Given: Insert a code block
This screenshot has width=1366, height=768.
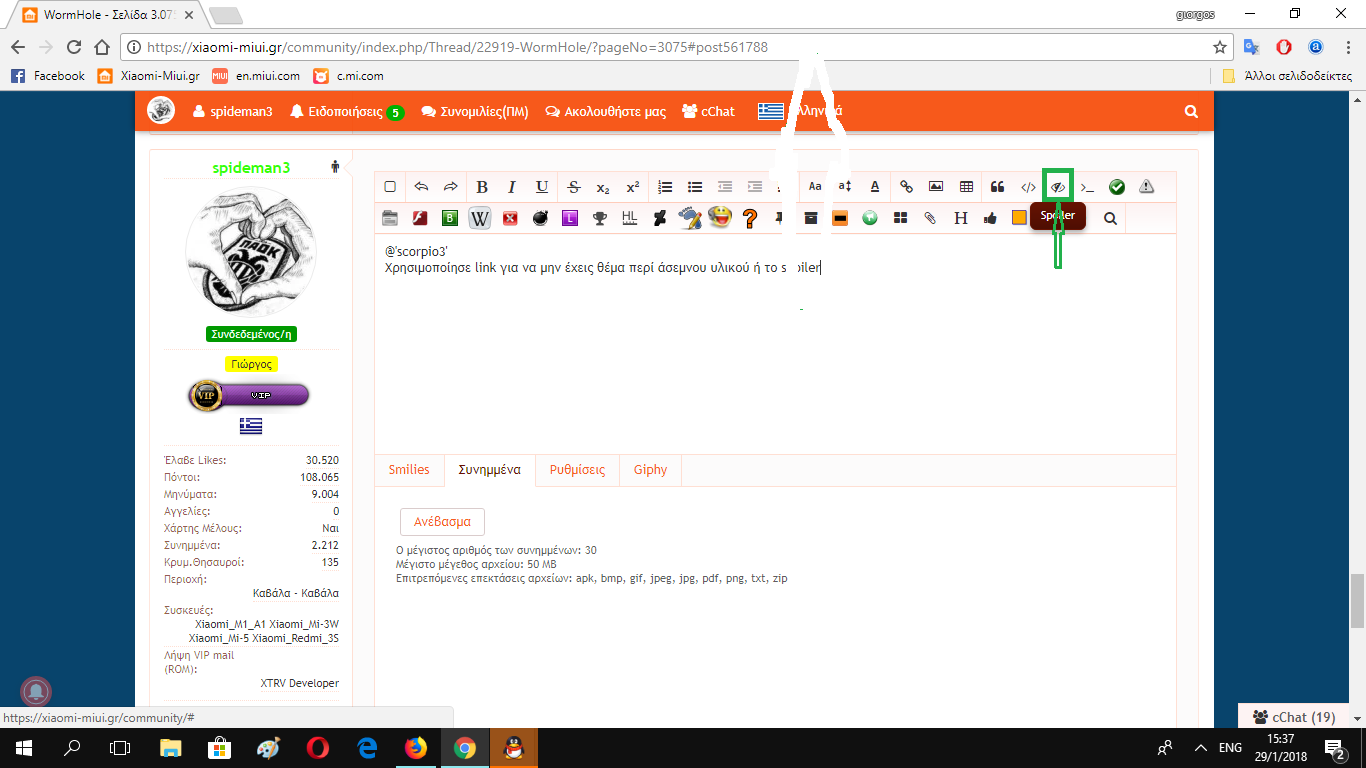Looking at the screenshot, I should pyautogui.click(x=1028, y=187).
